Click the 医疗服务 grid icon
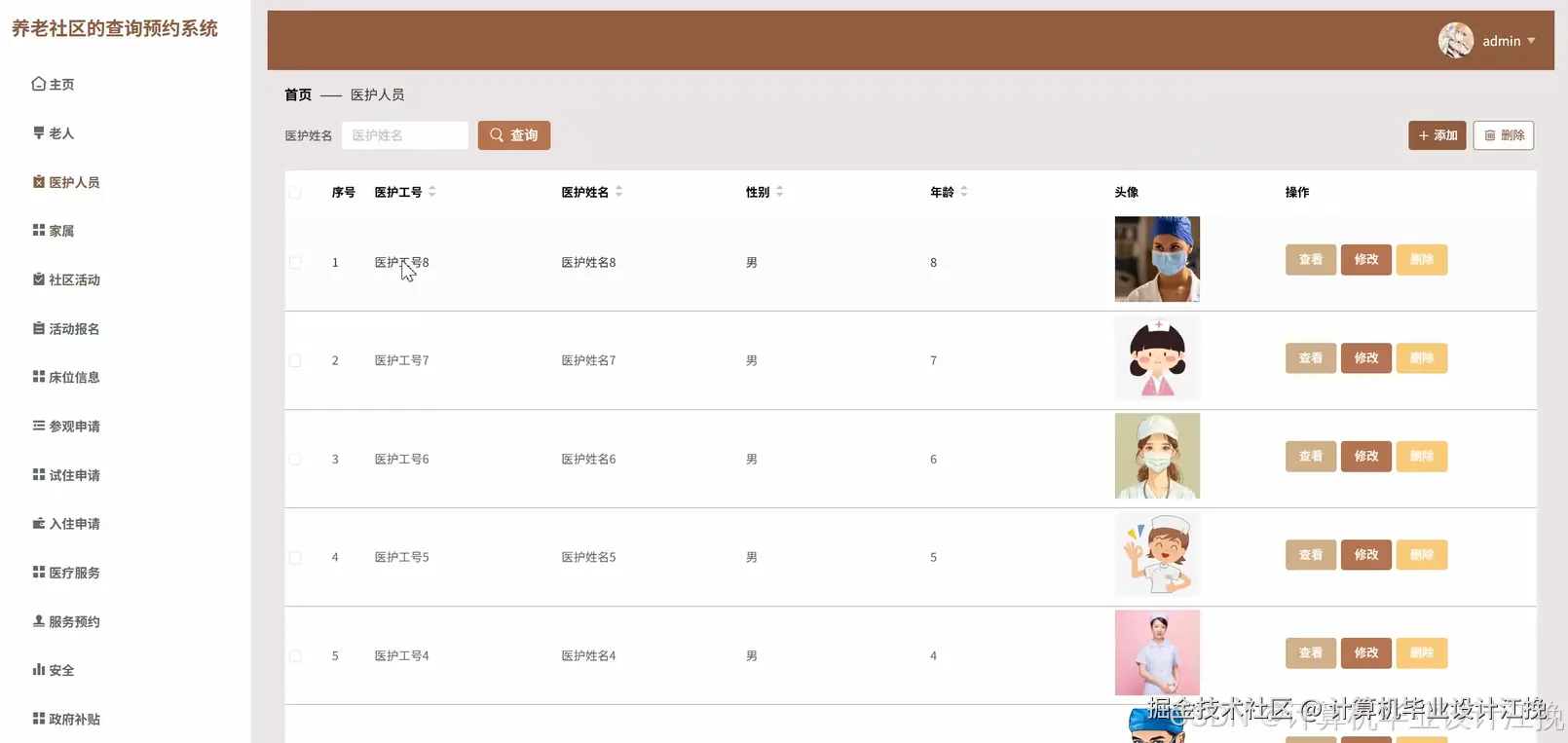1568x743 pixels. pos(38,573)
